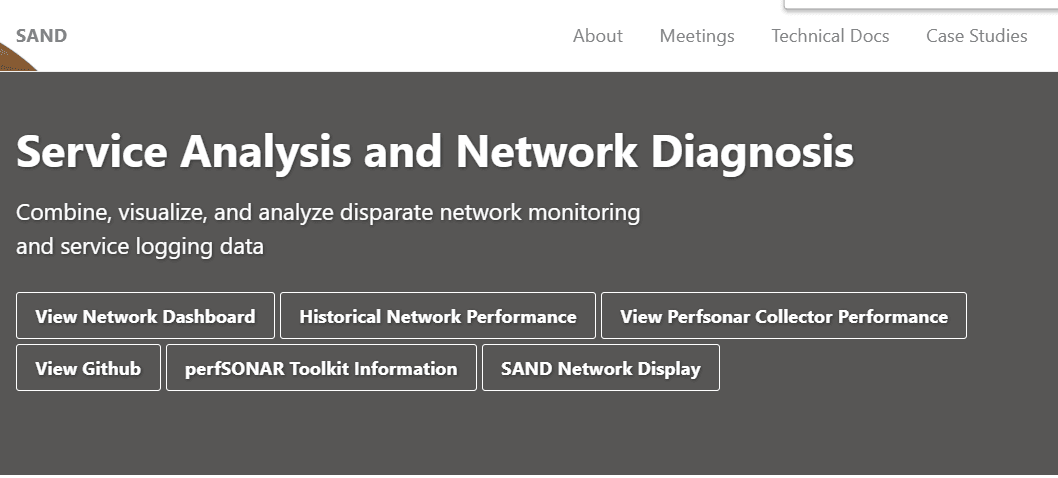
Task: Click the View Network Dashboard button
Action: 145,316
